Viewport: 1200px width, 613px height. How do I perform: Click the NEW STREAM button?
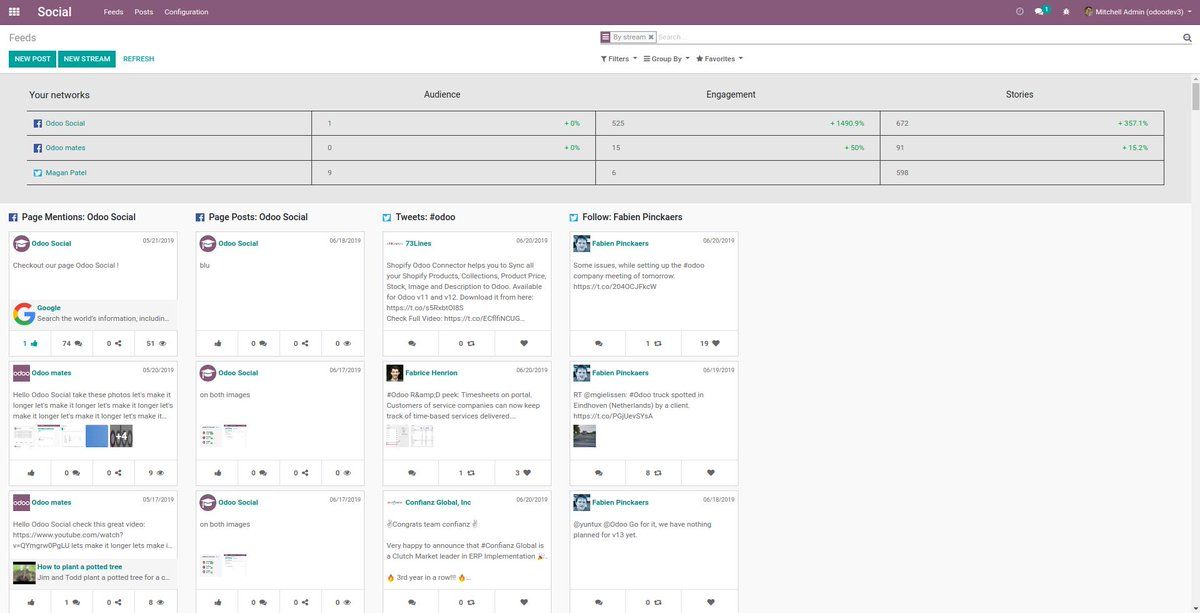(87, 59)
